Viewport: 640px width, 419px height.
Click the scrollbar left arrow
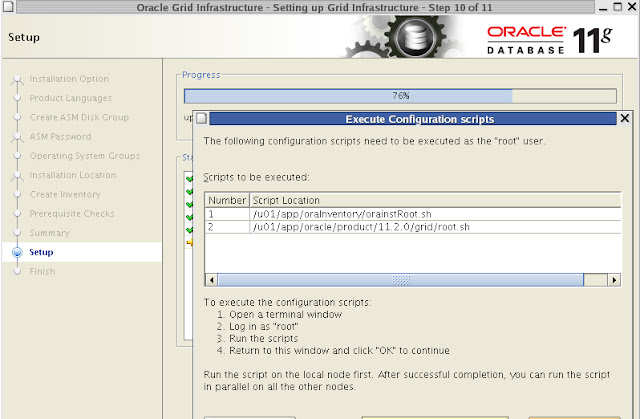(x=211, y=280)
